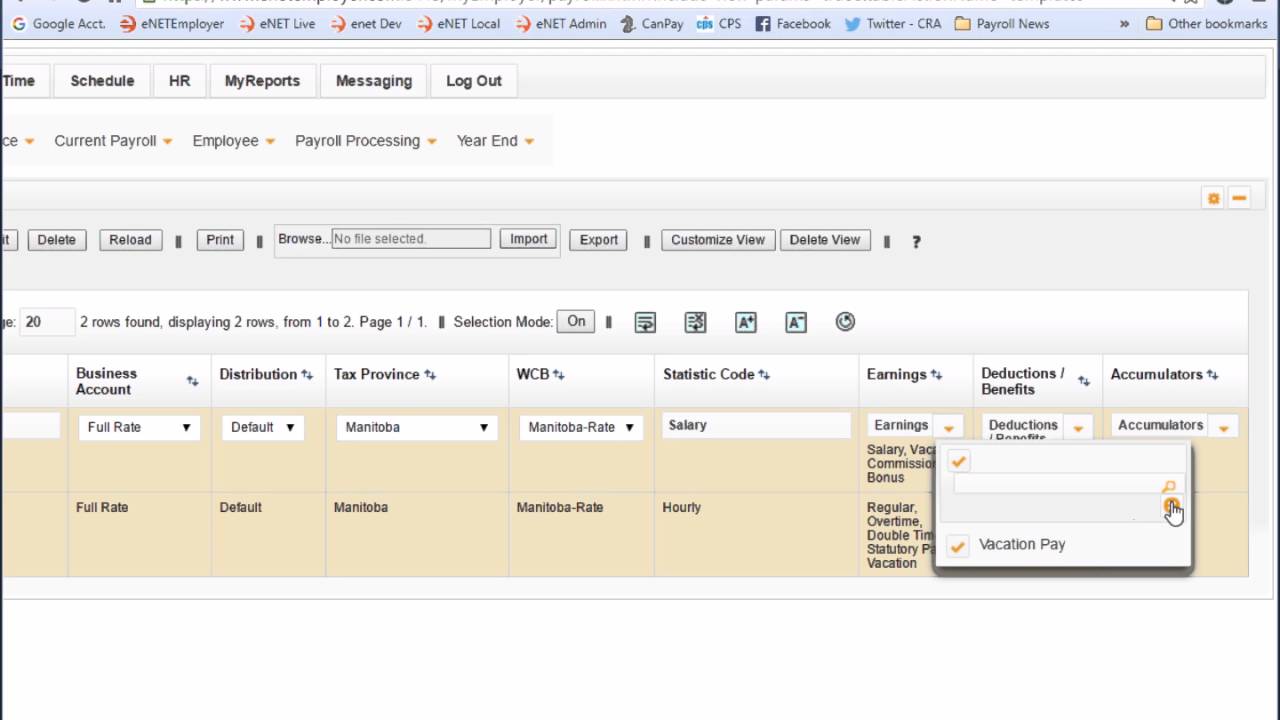Expand the Earnings multi-select dropdown

coord(948,427)
